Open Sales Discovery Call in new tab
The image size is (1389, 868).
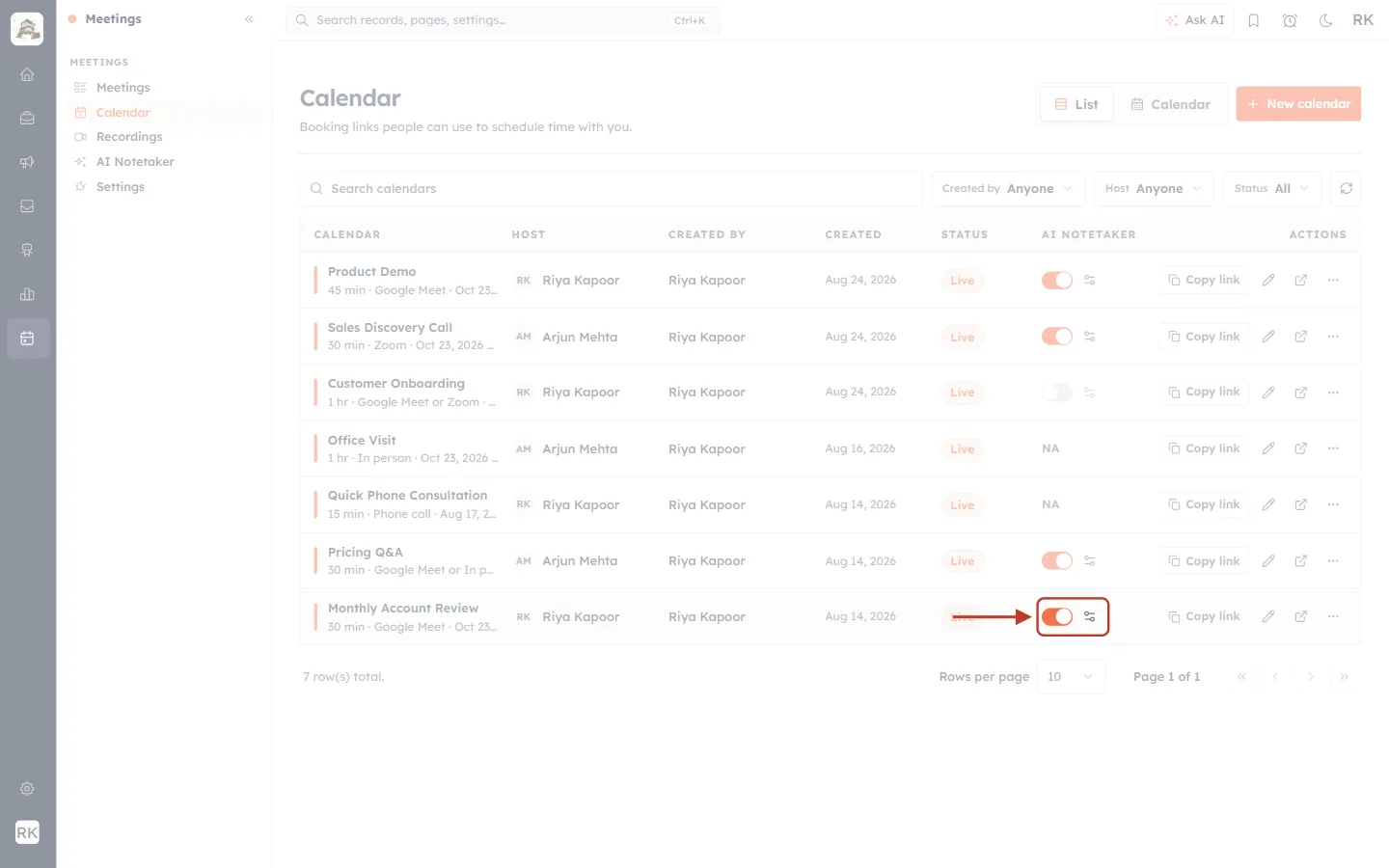pyautogui.click(x=1300, y=337)
